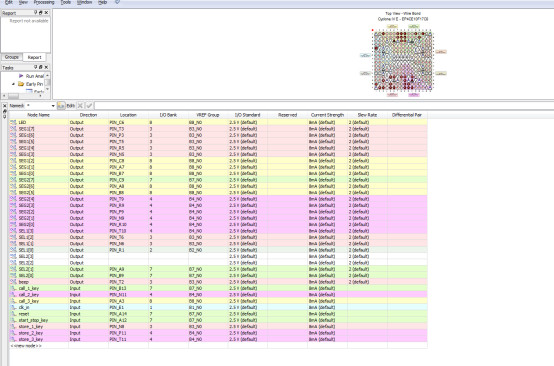Open the Named filter dropdown
Viewport: 554px width, 366px height.
pos(53,106)
